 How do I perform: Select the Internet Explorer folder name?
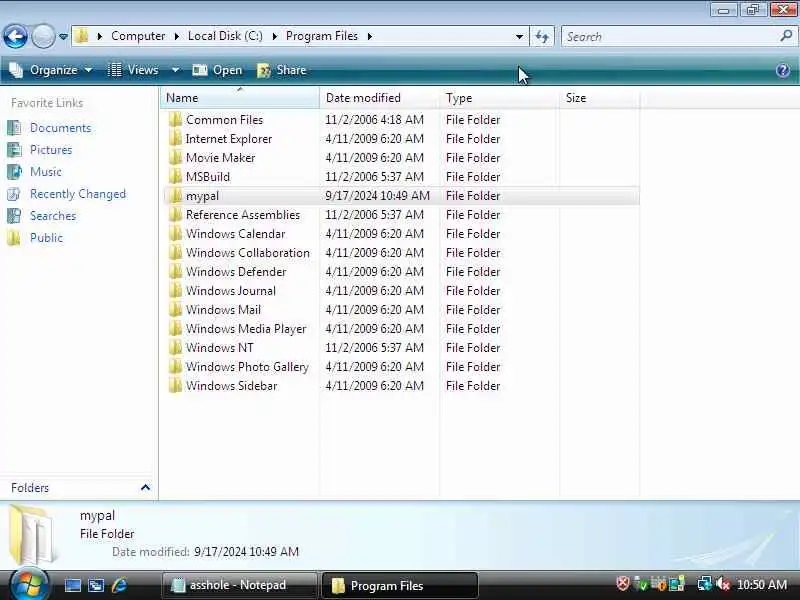click(x=229, y=139)
